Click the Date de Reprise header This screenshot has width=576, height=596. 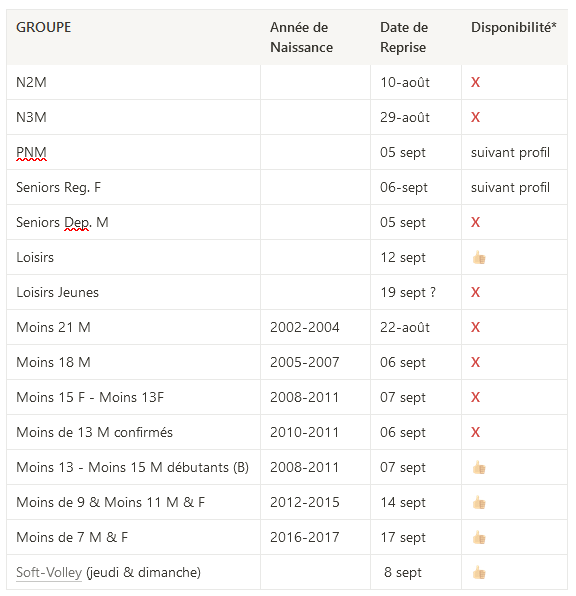point(404,37)
